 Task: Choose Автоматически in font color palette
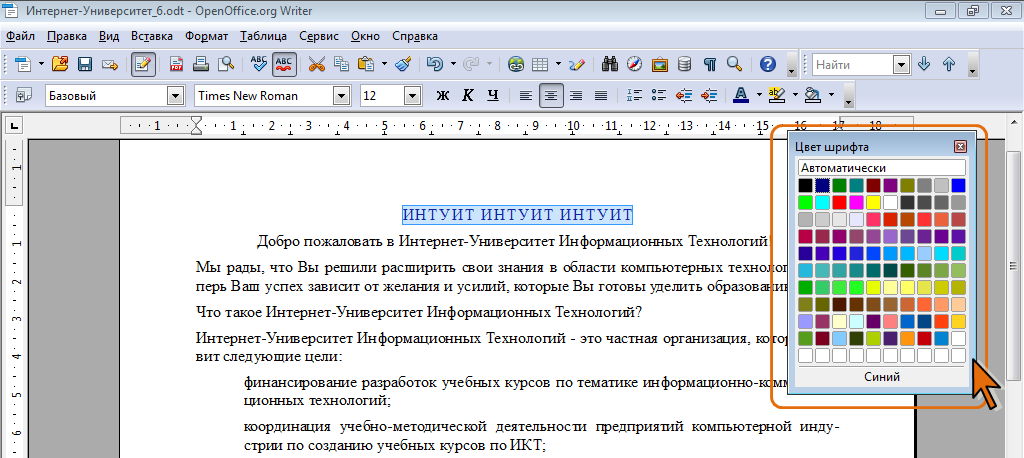click(881, 168)
